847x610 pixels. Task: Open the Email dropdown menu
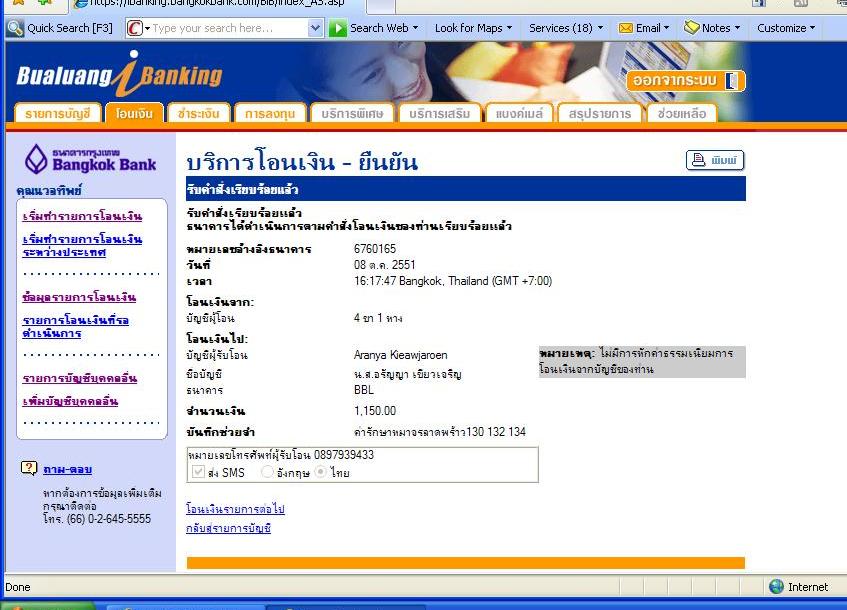coord(667,28)
